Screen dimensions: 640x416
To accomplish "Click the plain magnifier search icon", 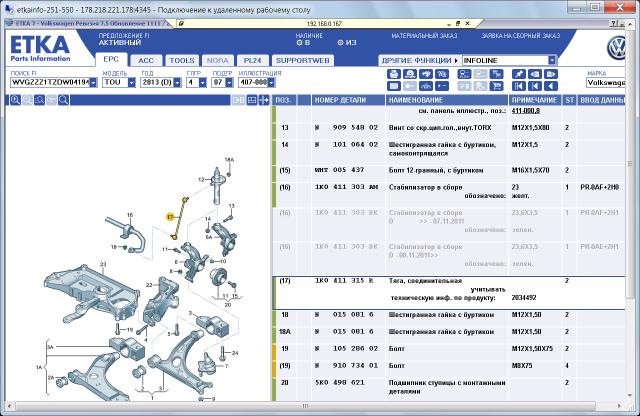I will (x=63, y=100).
